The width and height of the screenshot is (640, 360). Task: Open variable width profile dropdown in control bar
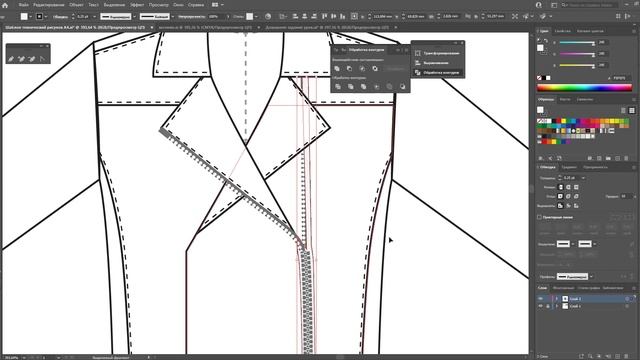[x=134, y=16]
